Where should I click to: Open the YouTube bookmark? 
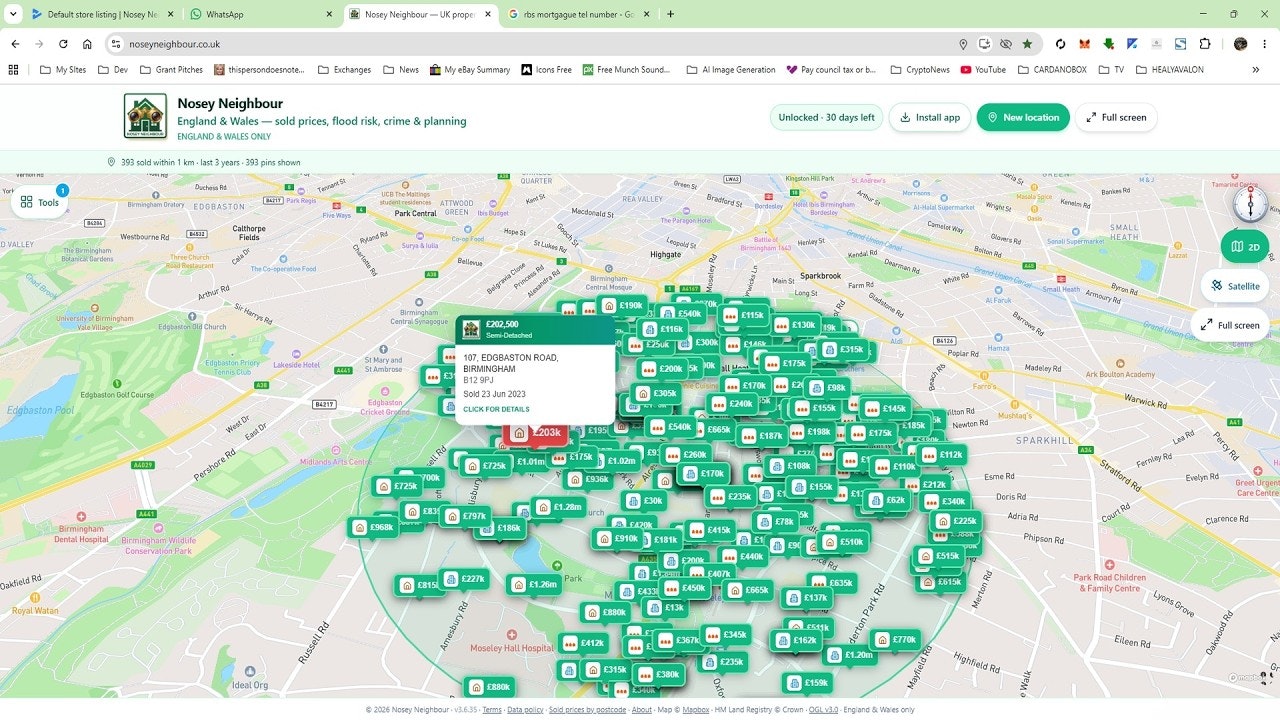pyautogui.click(x=983, y=70)
